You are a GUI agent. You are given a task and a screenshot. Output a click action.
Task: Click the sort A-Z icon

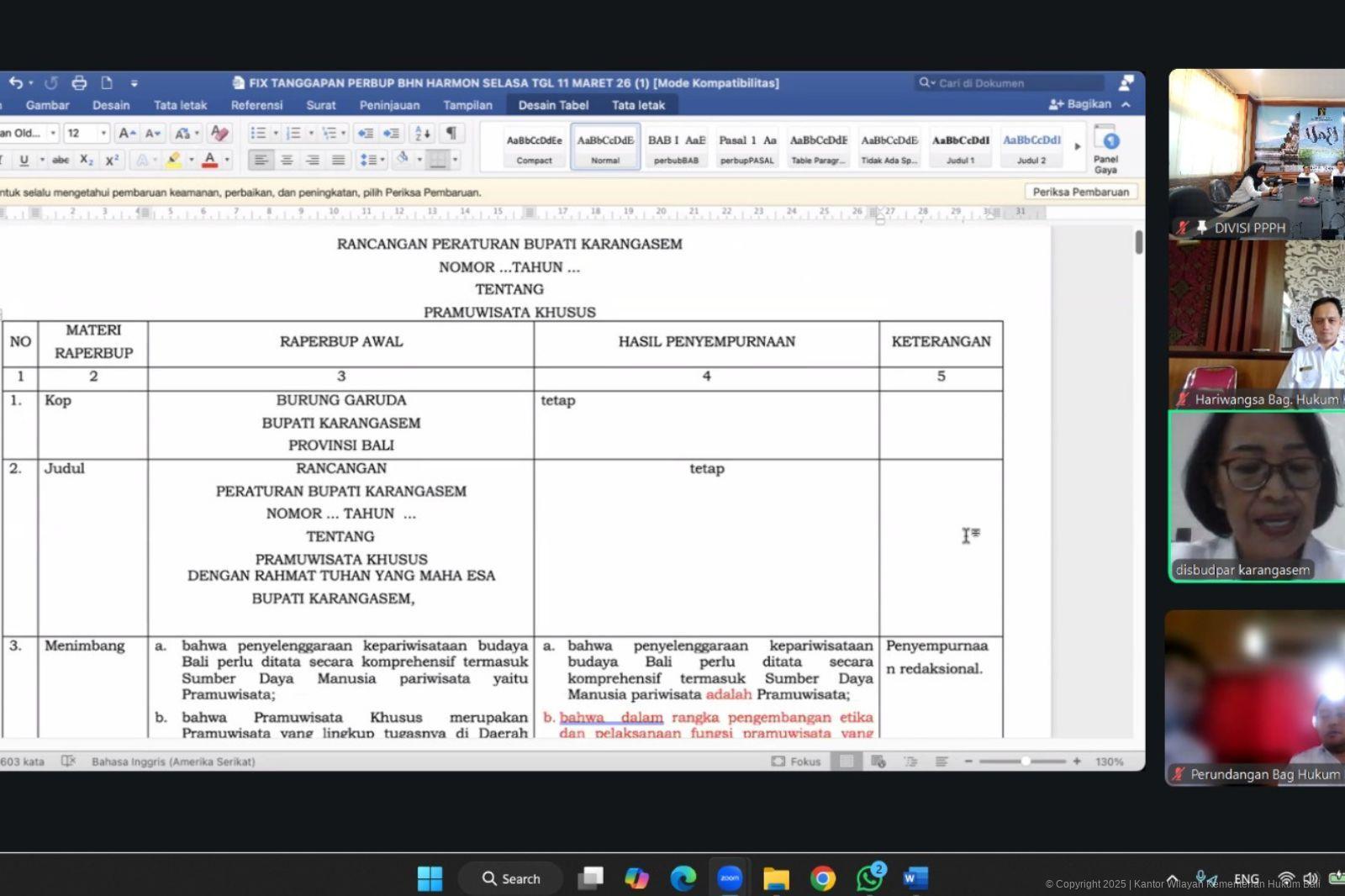tap(422, 133)
